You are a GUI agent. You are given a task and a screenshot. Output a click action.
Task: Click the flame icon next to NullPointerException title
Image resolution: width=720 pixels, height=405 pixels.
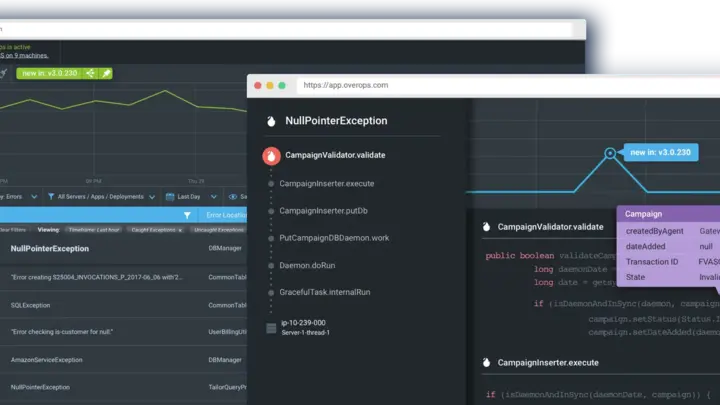click(x=270, y=121)
